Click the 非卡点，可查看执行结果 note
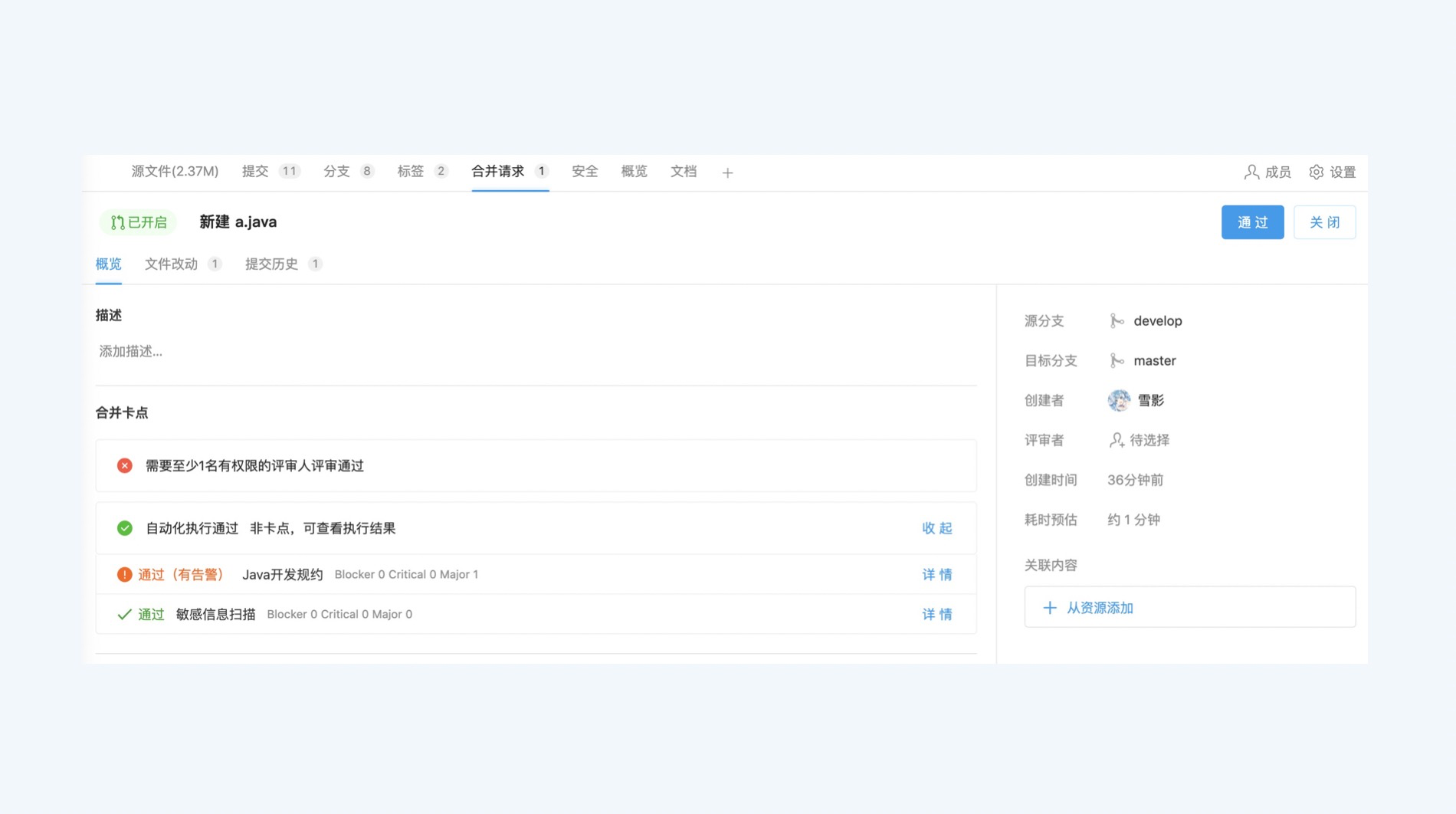This screenshot has width=1456, height=814. tap(323, 528)
